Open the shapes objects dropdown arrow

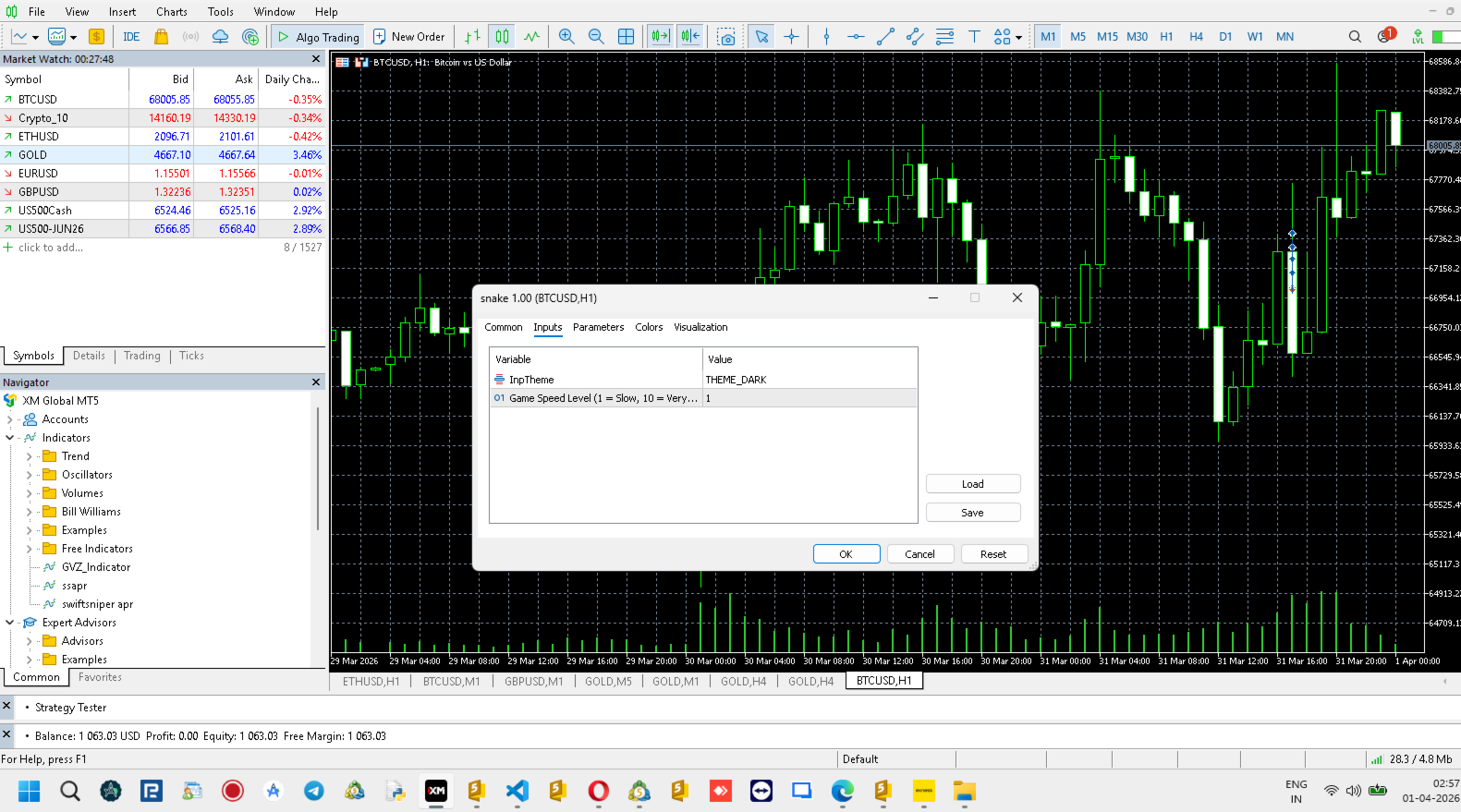coord(1018,38)
